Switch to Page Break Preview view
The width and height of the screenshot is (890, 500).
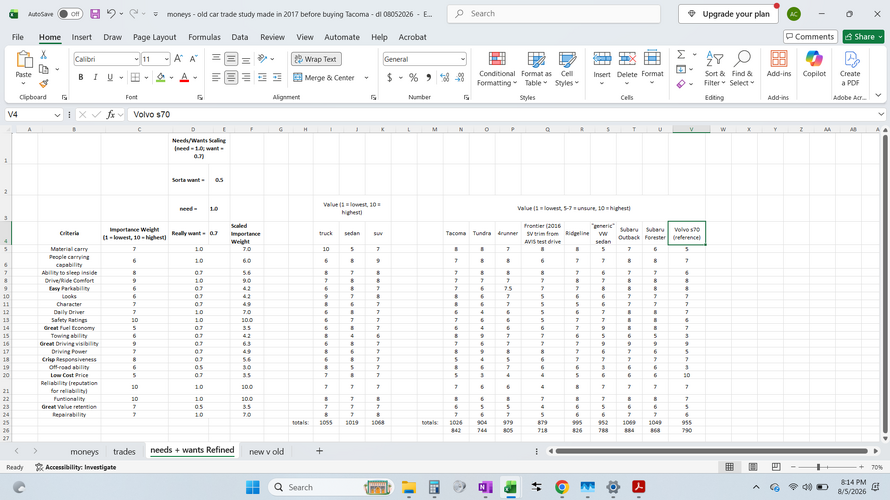tap(776, 467)
